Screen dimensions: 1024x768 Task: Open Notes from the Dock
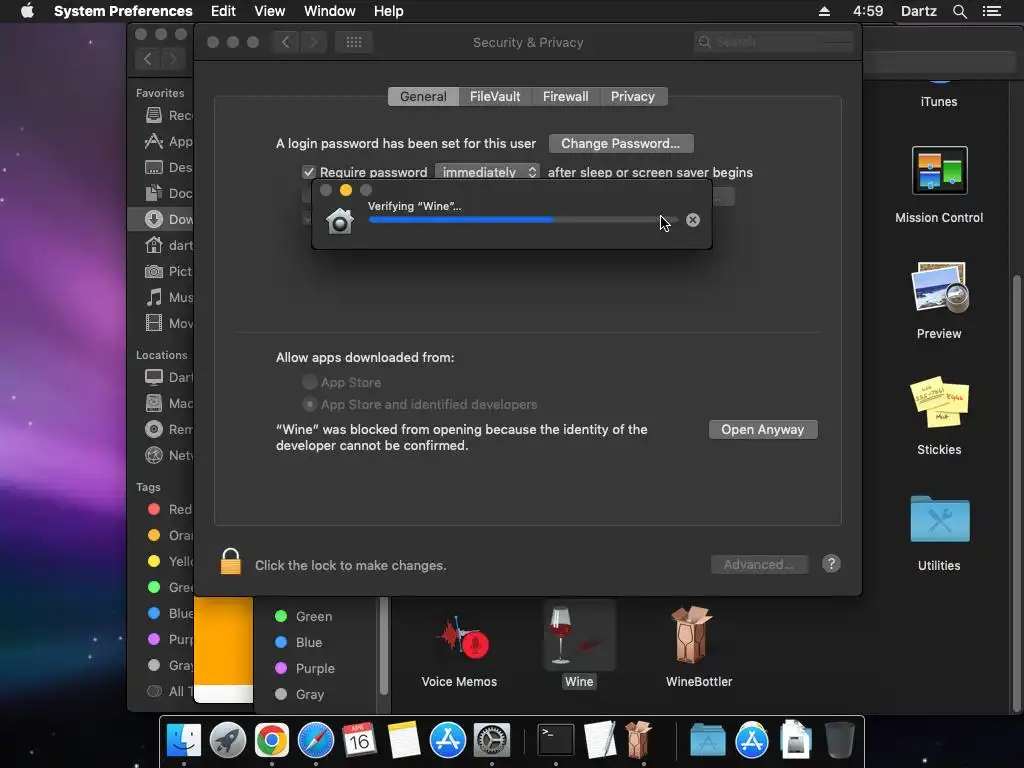(x=404, y=740)
